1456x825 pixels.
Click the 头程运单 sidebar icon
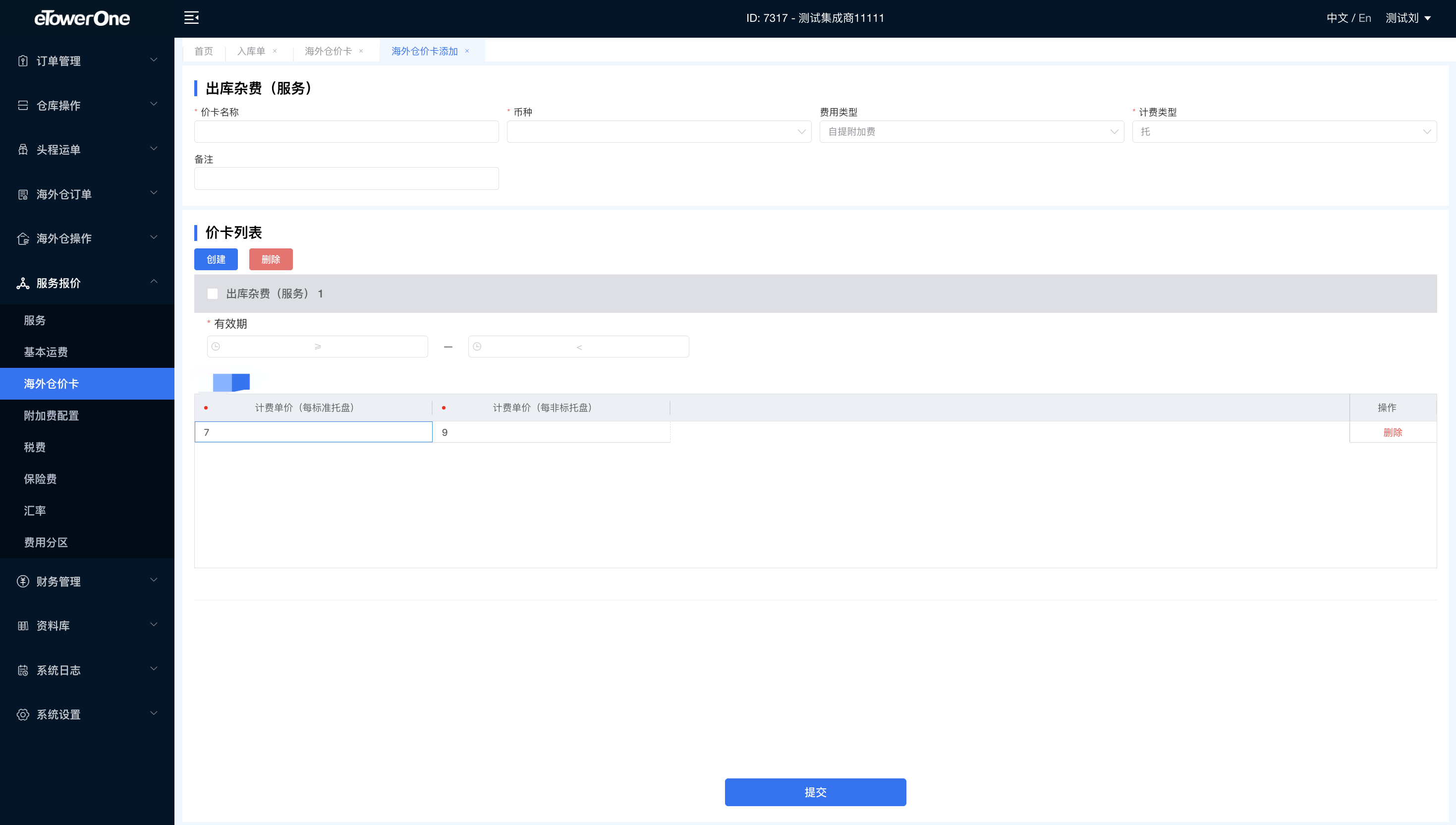pyautogui.click(x=23, y=150)
